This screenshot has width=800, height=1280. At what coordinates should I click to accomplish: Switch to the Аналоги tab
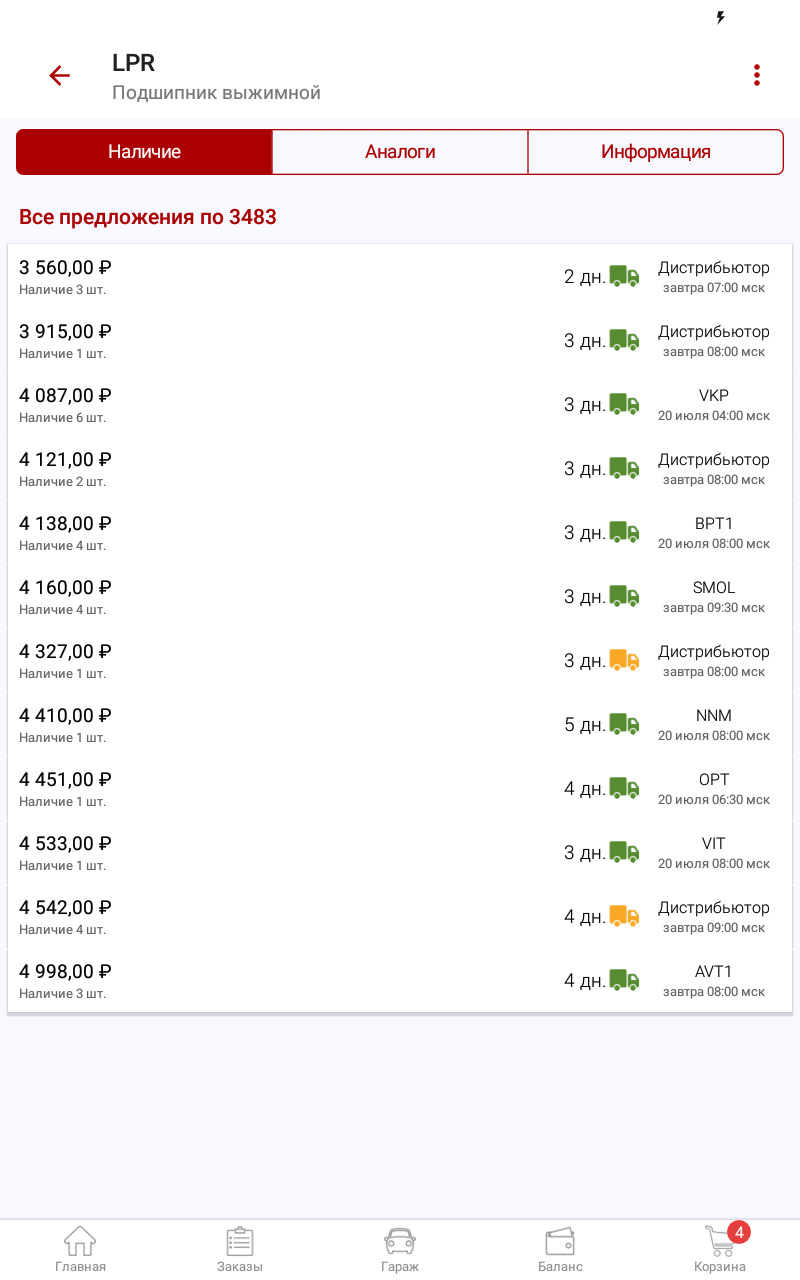400,152
